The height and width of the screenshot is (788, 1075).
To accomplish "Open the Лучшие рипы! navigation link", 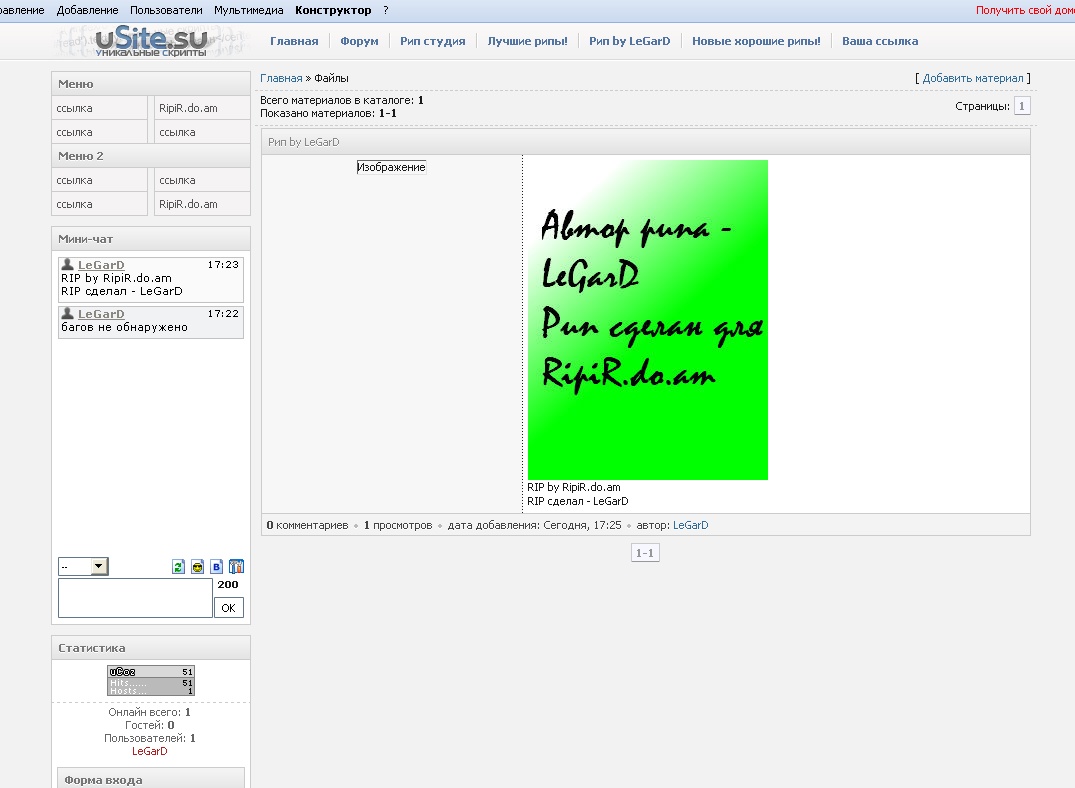I will click(x=527, y=41).
